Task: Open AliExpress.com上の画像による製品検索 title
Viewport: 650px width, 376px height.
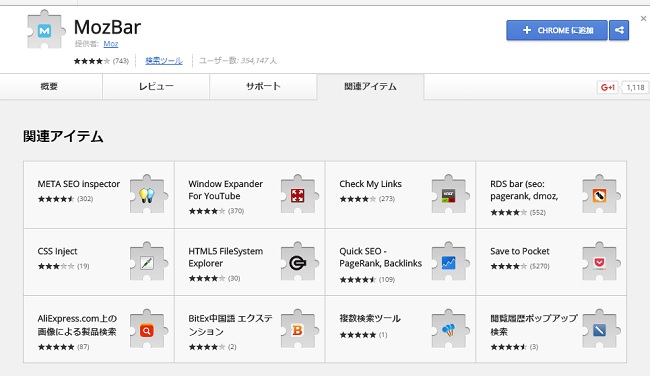Action: 77,325
